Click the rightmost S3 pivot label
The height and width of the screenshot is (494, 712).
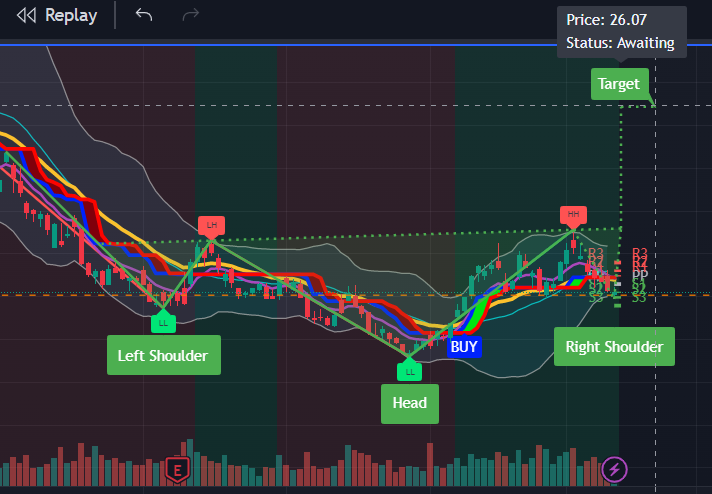tap(638, 297)
